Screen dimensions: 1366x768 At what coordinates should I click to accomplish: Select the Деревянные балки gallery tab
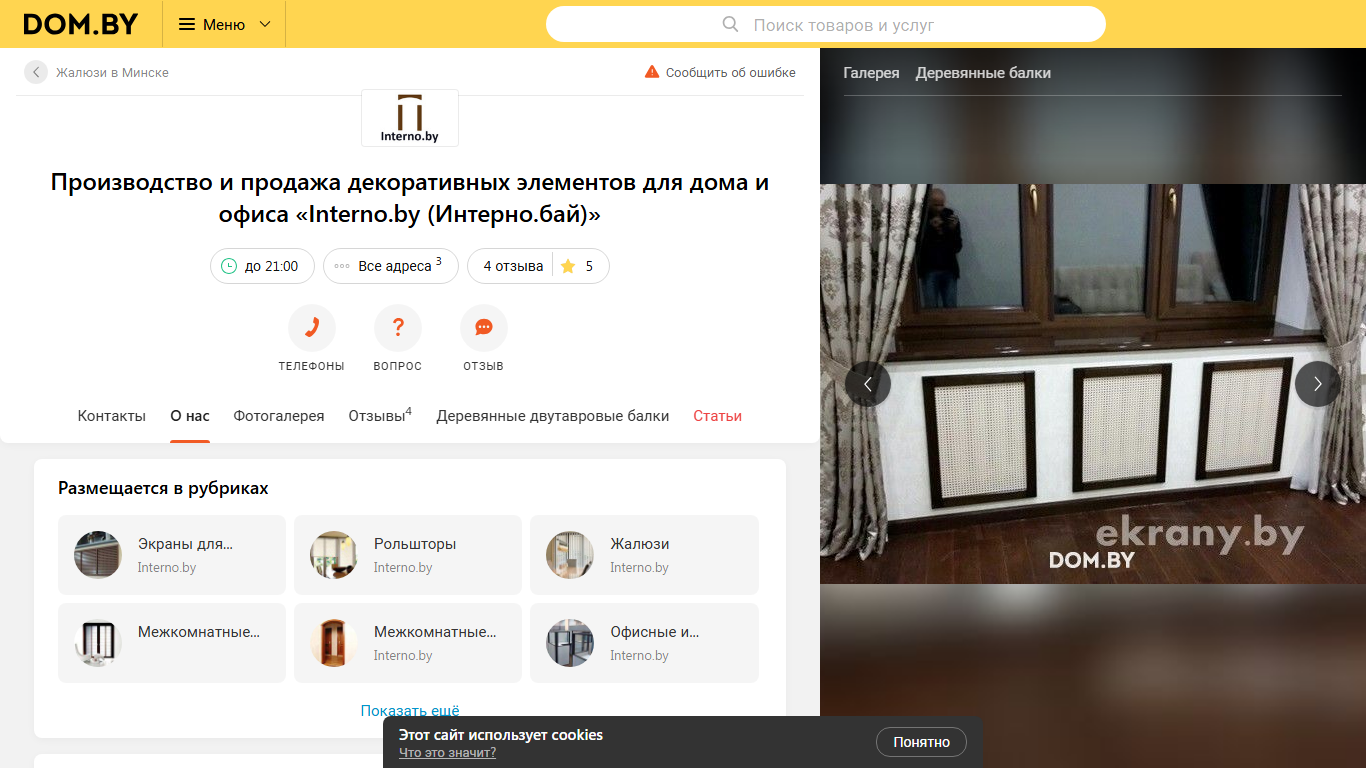[x=983, y=73]
